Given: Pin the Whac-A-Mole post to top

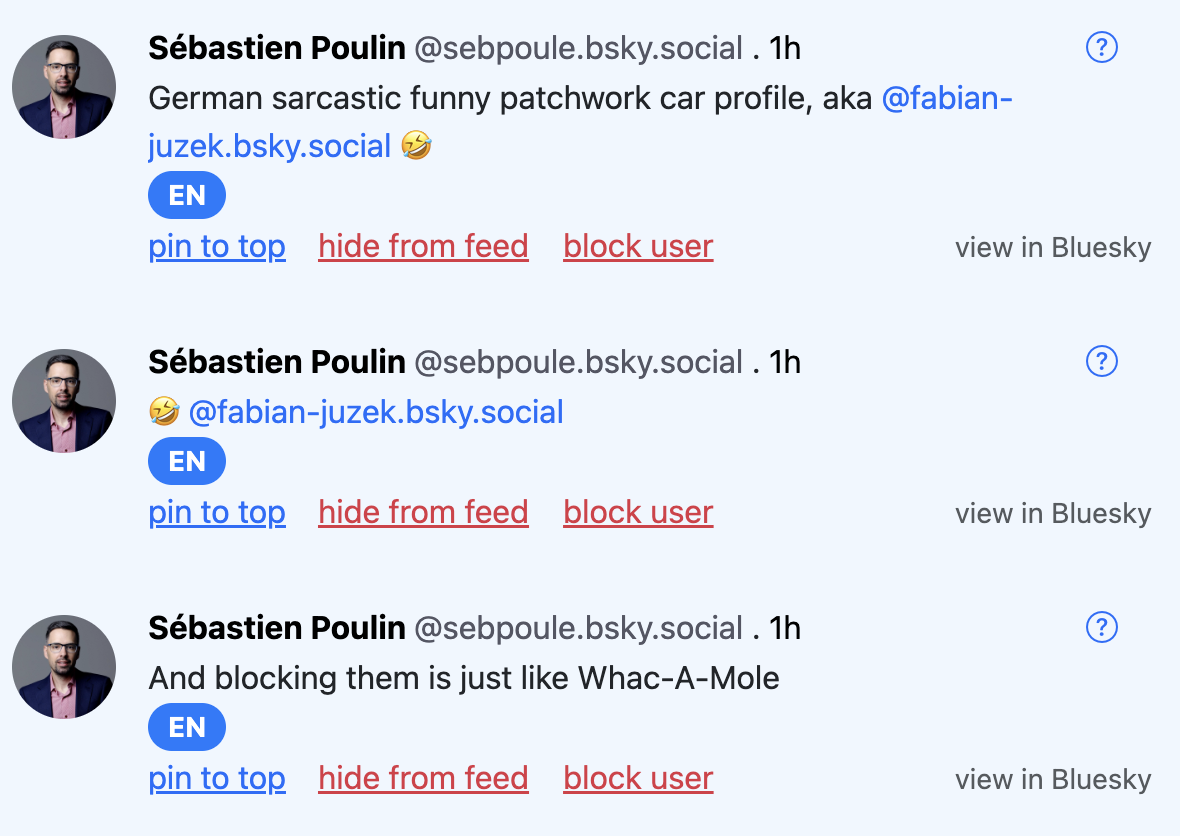Looking at the screenshot, I should pos(217,779).
